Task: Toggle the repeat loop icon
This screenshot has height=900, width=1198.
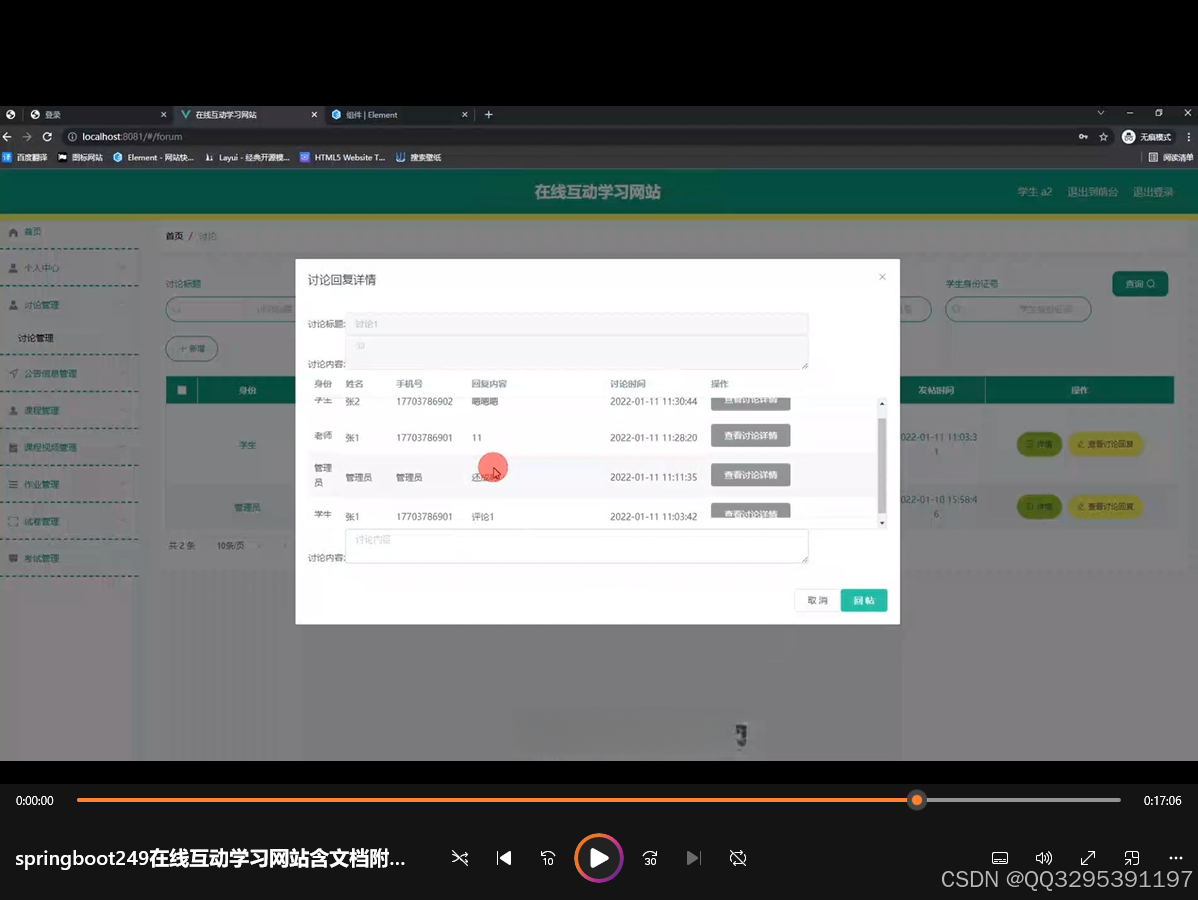Action: [738, 858]
